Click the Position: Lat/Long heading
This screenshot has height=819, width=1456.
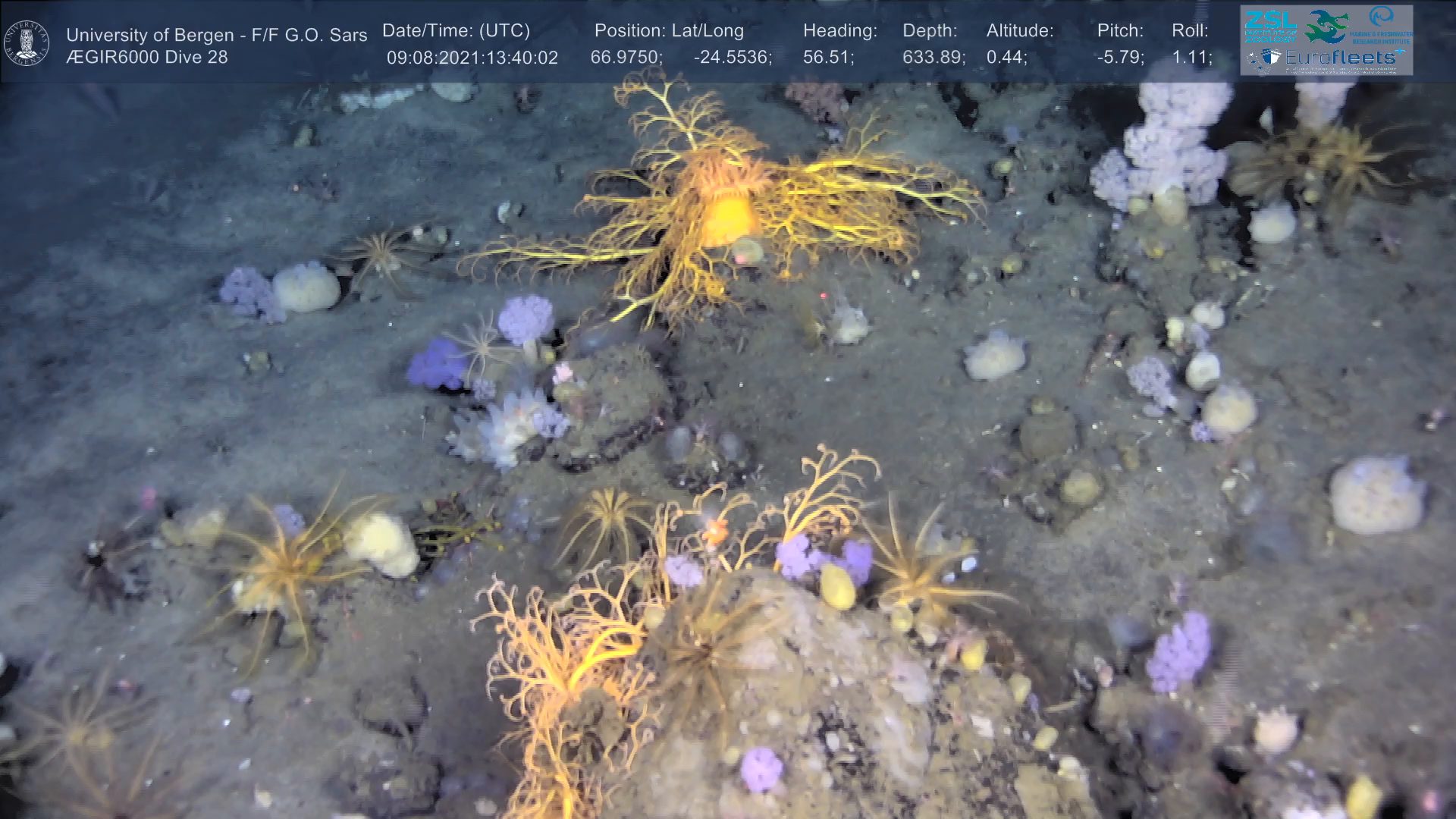668,31
